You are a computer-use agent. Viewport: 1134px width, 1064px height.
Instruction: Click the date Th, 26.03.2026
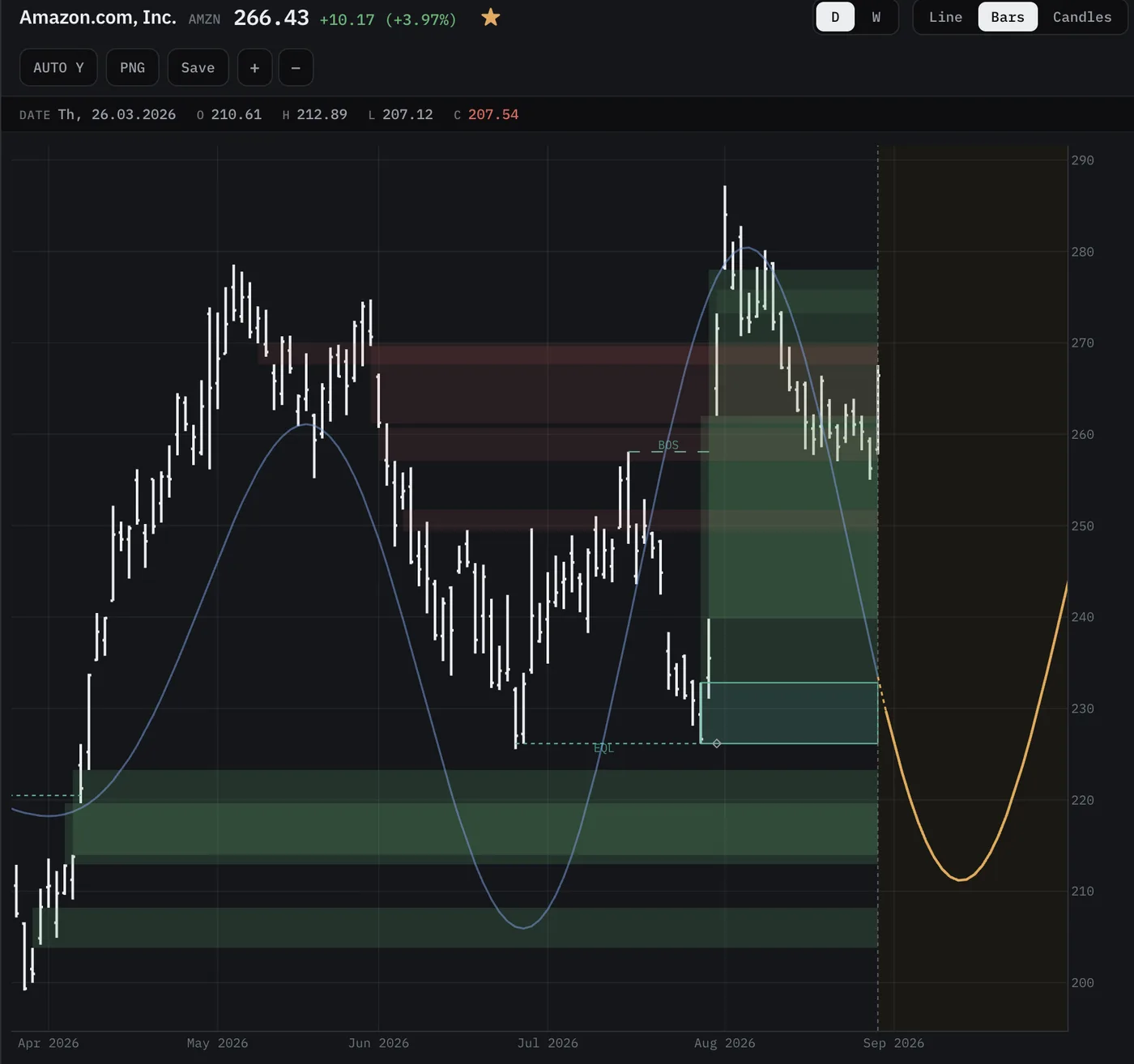117,114
